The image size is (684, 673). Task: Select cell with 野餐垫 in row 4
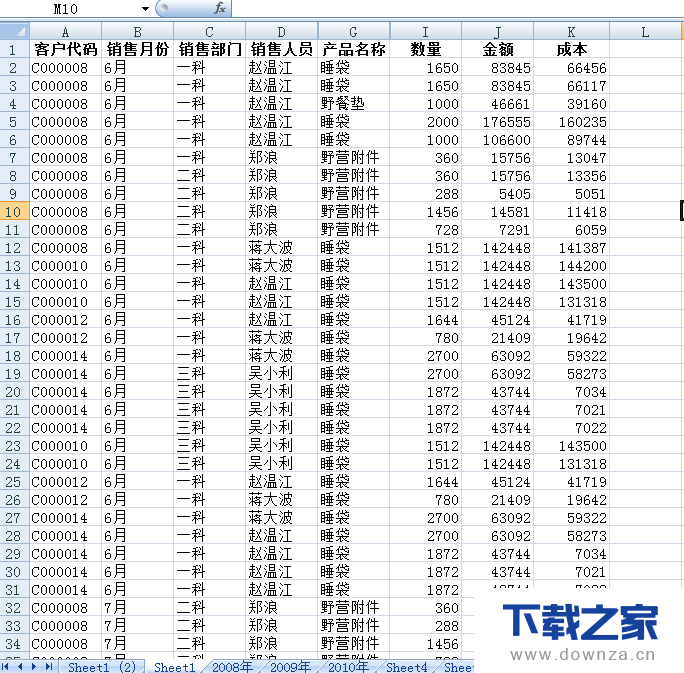[x=353, y=103]
